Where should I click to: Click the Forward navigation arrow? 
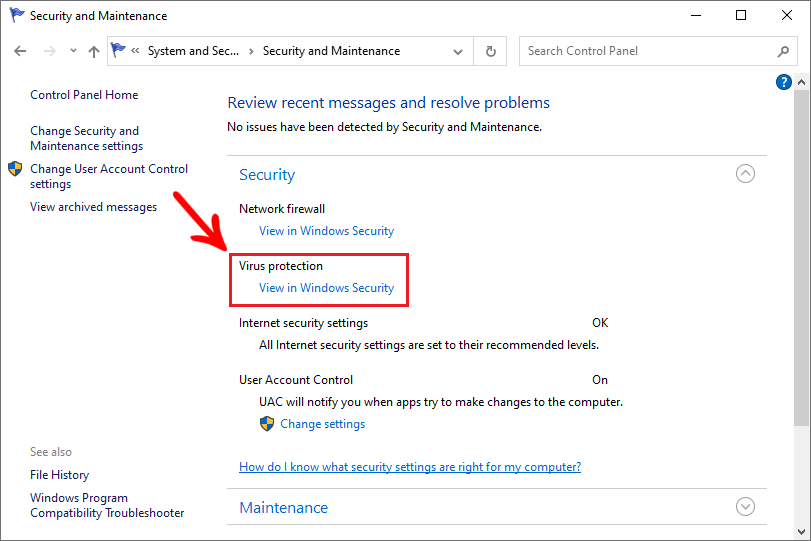pos(50,51)
